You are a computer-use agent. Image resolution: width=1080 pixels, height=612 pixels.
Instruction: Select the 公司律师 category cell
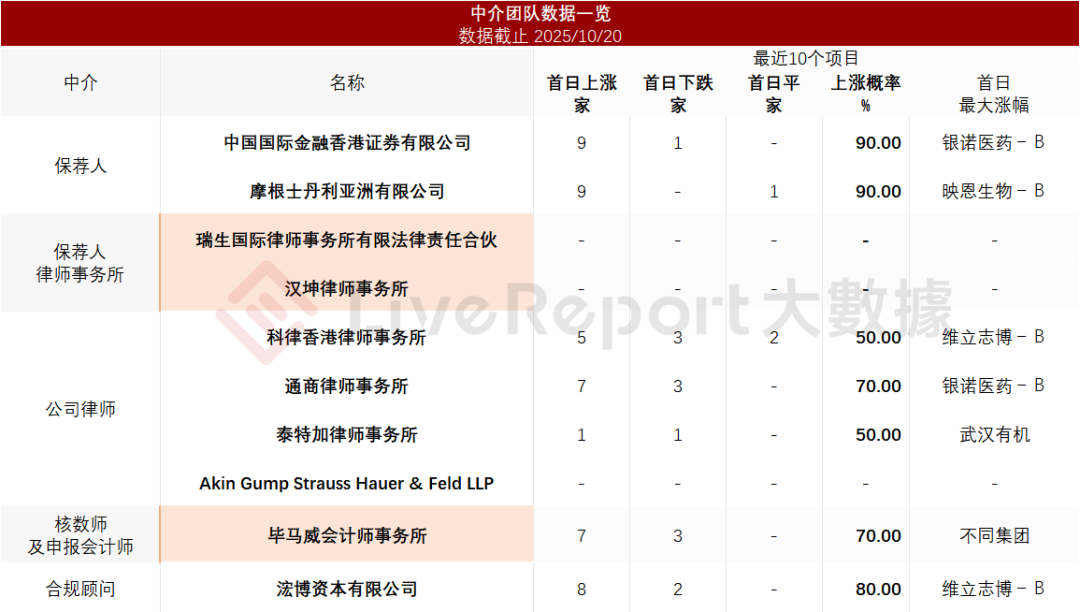(x=81, y=410)
